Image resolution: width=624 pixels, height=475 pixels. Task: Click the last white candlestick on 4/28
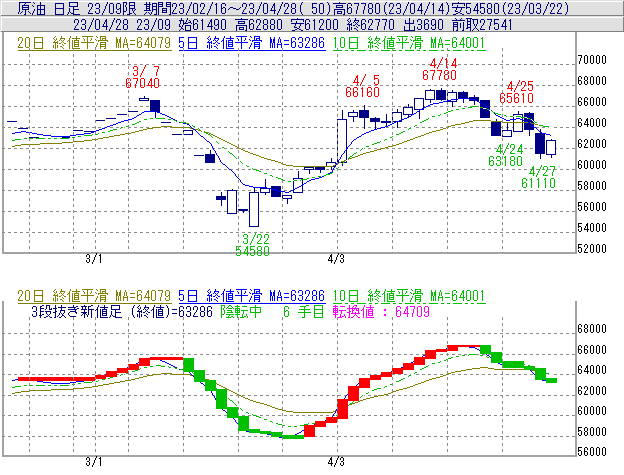tap(551, 147)
